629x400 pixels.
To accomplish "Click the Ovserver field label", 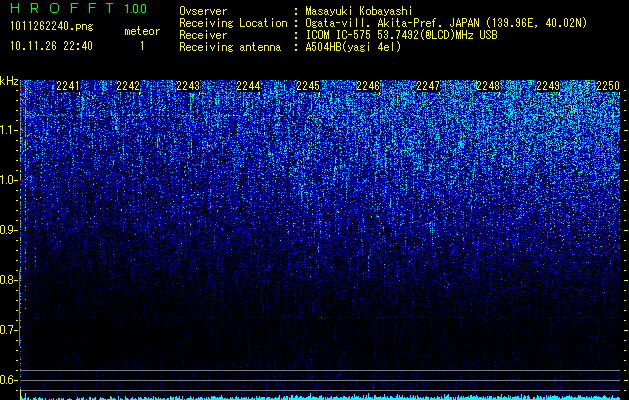I will [x=203, y=11].
